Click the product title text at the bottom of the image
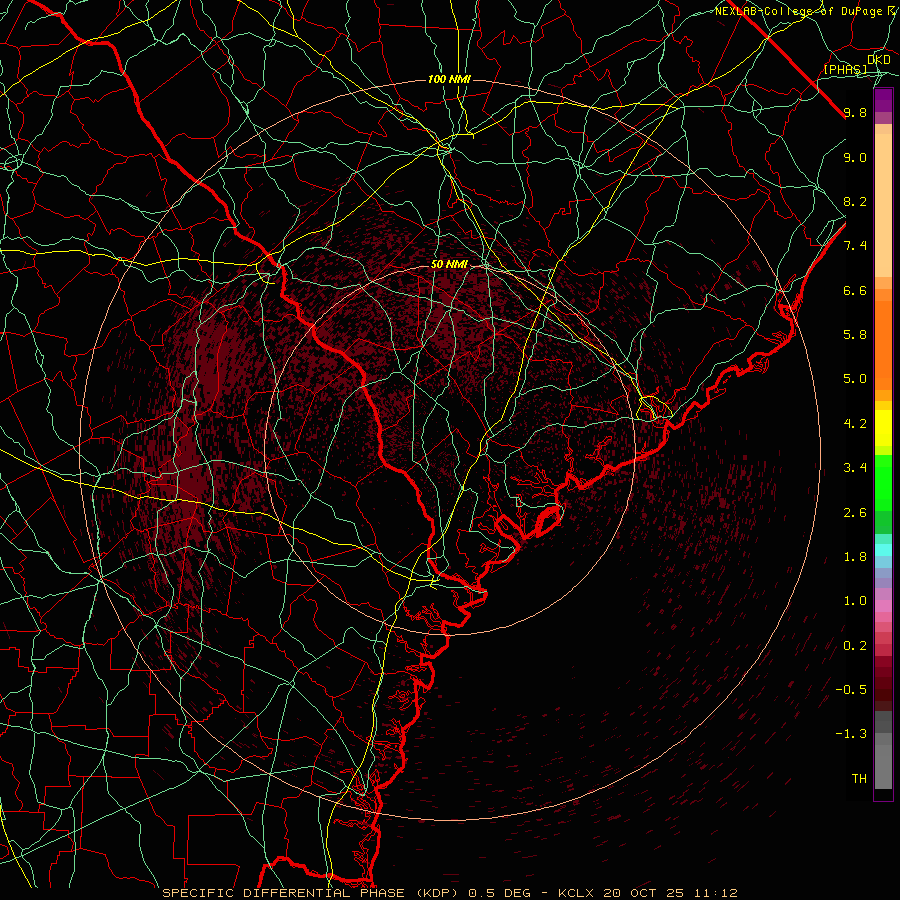Image resolution: width=900 pixels, height=900 pixels. pyautogui.click(x=450, y=893)
